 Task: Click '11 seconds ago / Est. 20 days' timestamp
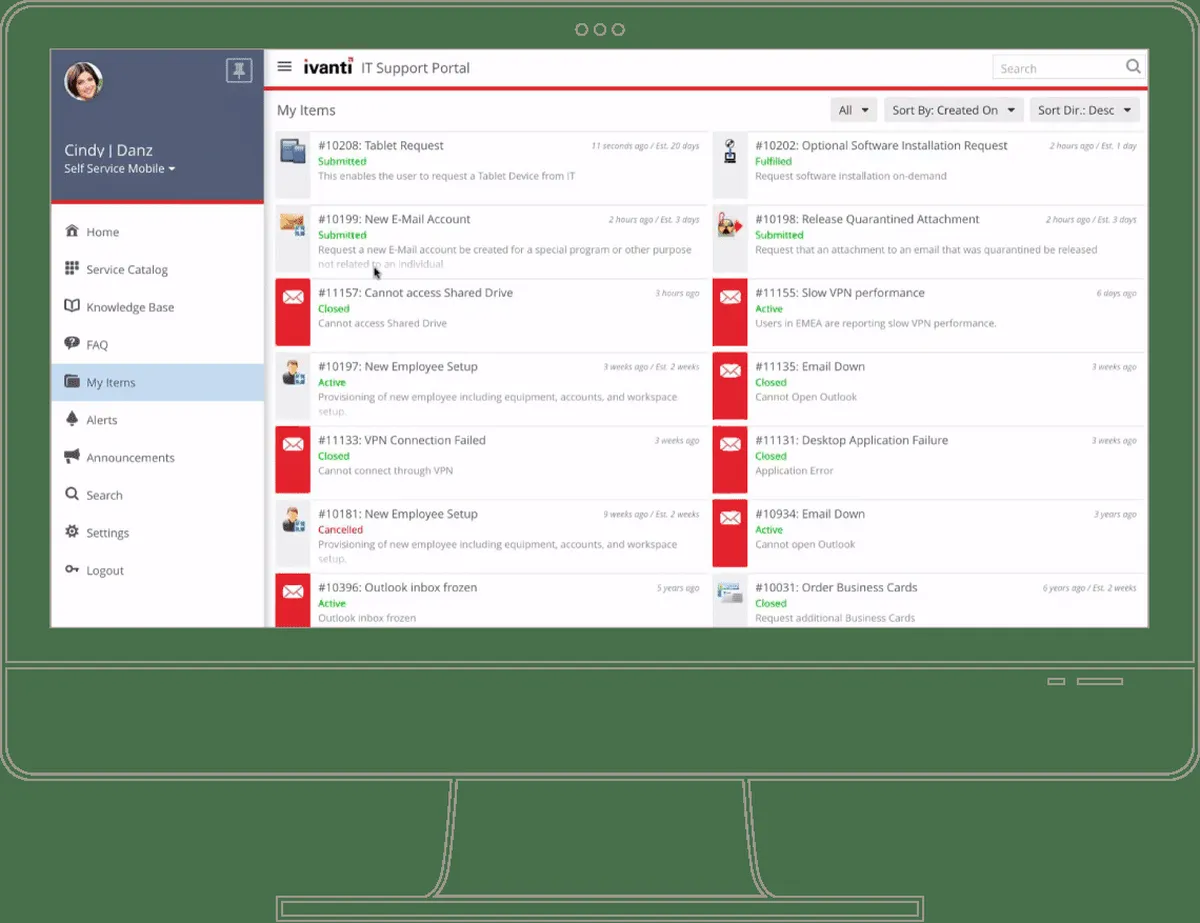click(645, 146)
